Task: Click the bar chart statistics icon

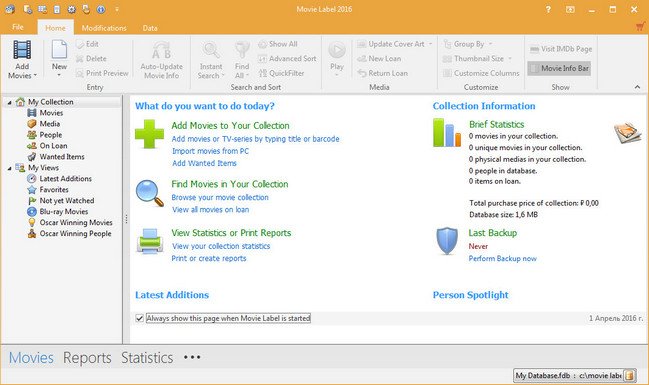Action: point(447,132)
